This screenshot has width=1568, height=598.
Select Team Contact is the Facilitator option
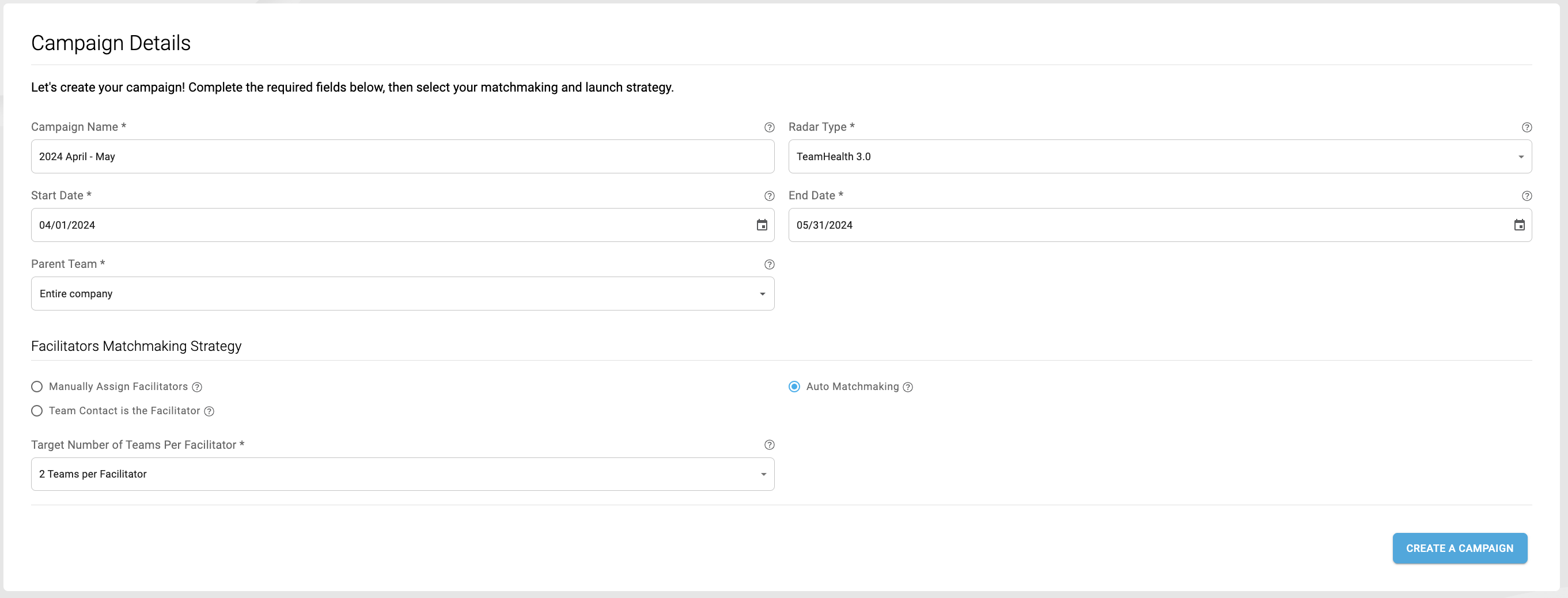37,411
